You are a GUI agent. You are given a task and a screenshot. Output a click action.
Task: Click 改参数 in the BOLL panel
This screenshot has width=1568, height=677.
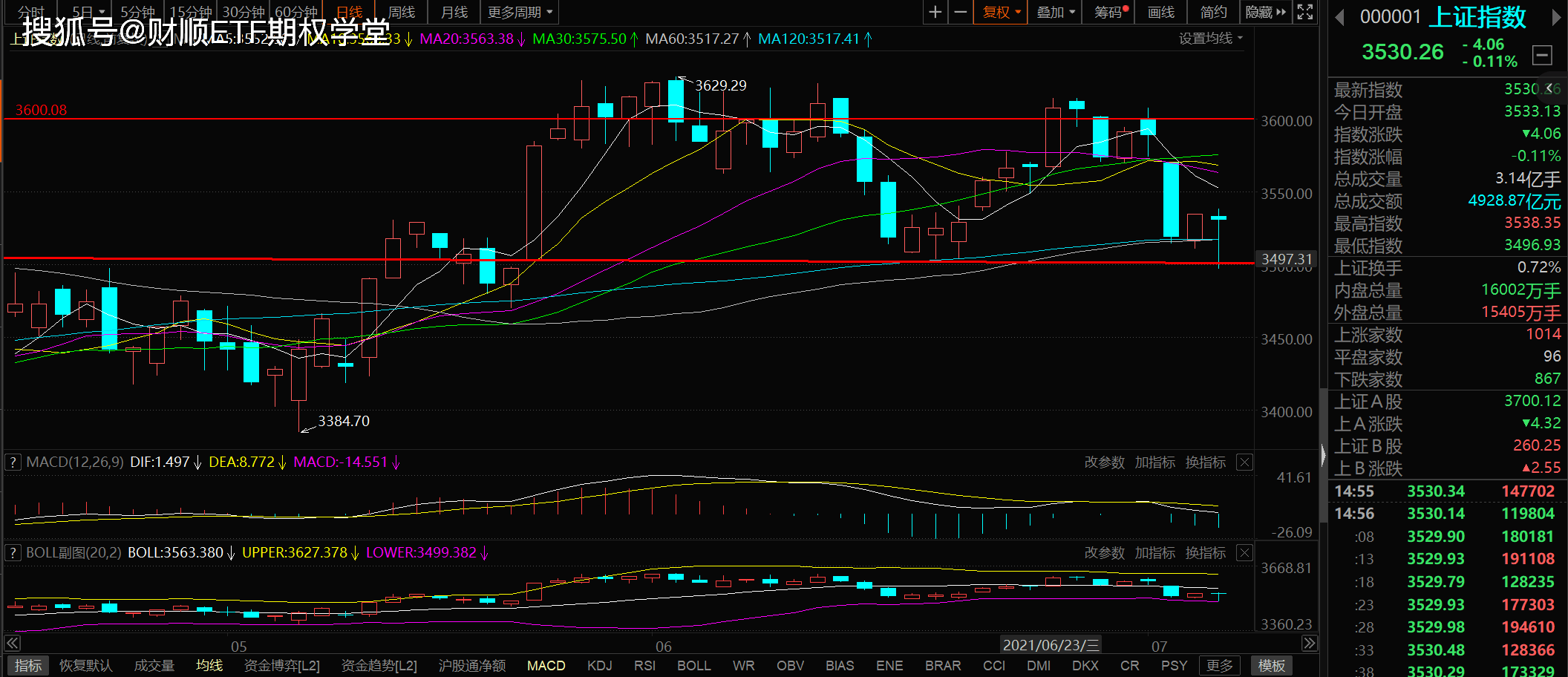pyautogui.click(x=1104, y=553)
